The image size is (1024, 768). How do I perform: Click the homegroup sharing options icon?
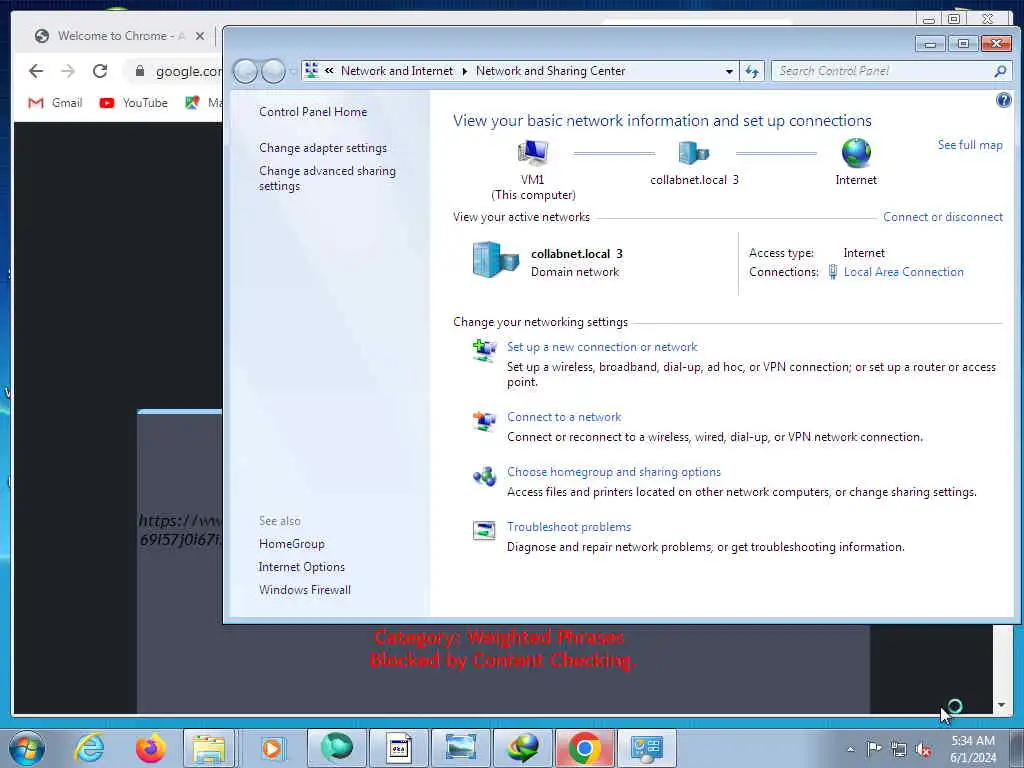(484, 476)
